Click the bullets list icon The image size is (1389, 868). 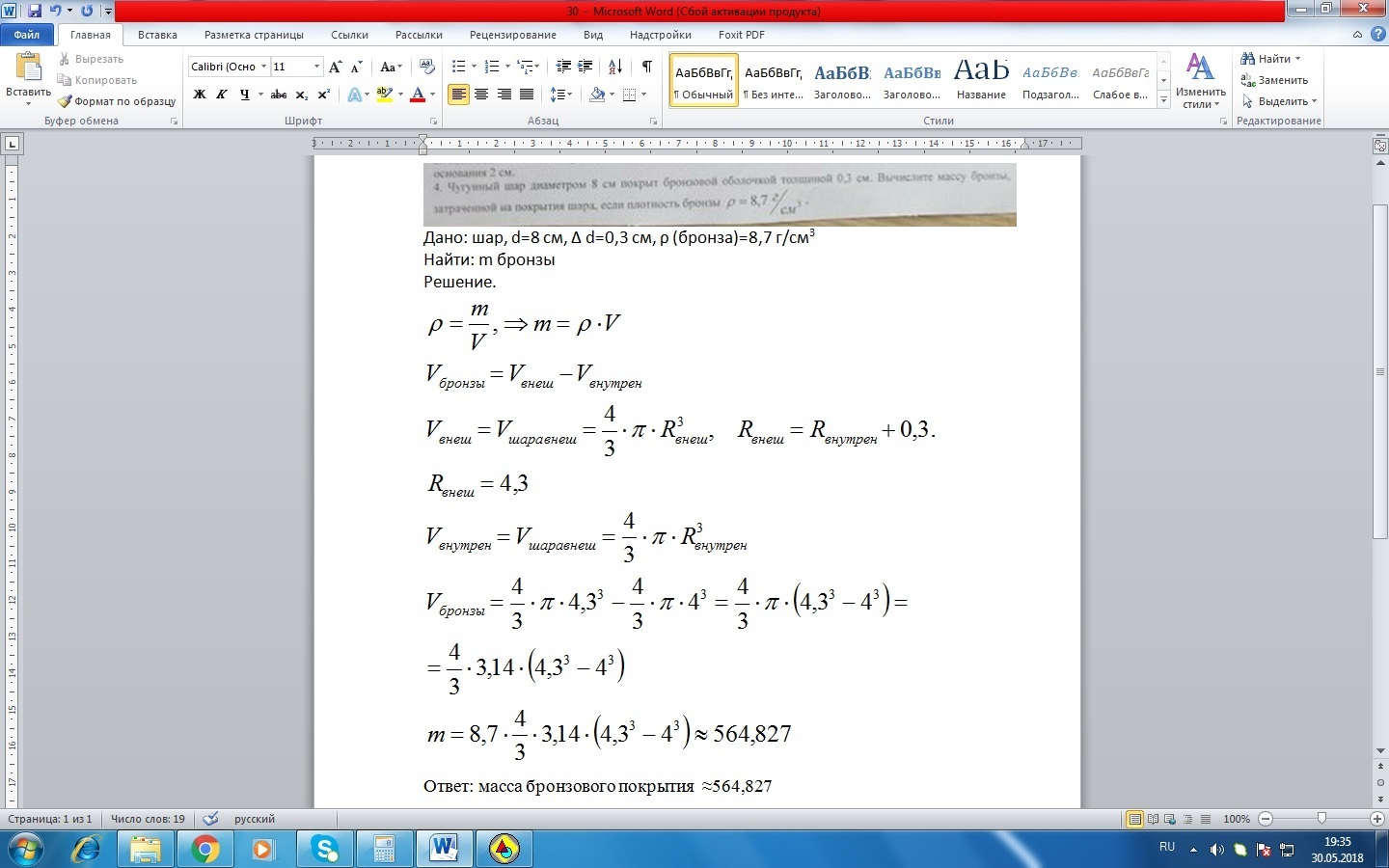click(458, 67)
